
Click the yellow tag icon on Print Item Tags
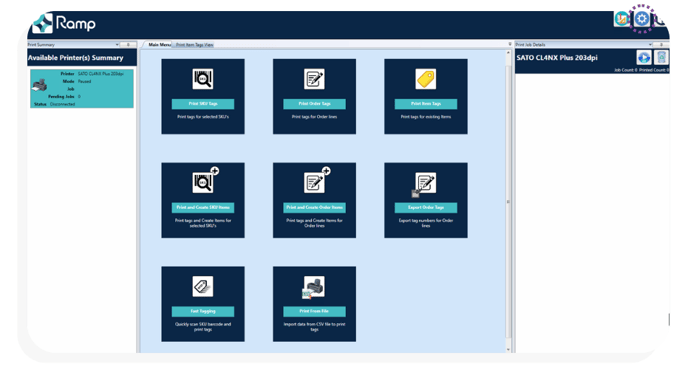[x=426, y=79]
